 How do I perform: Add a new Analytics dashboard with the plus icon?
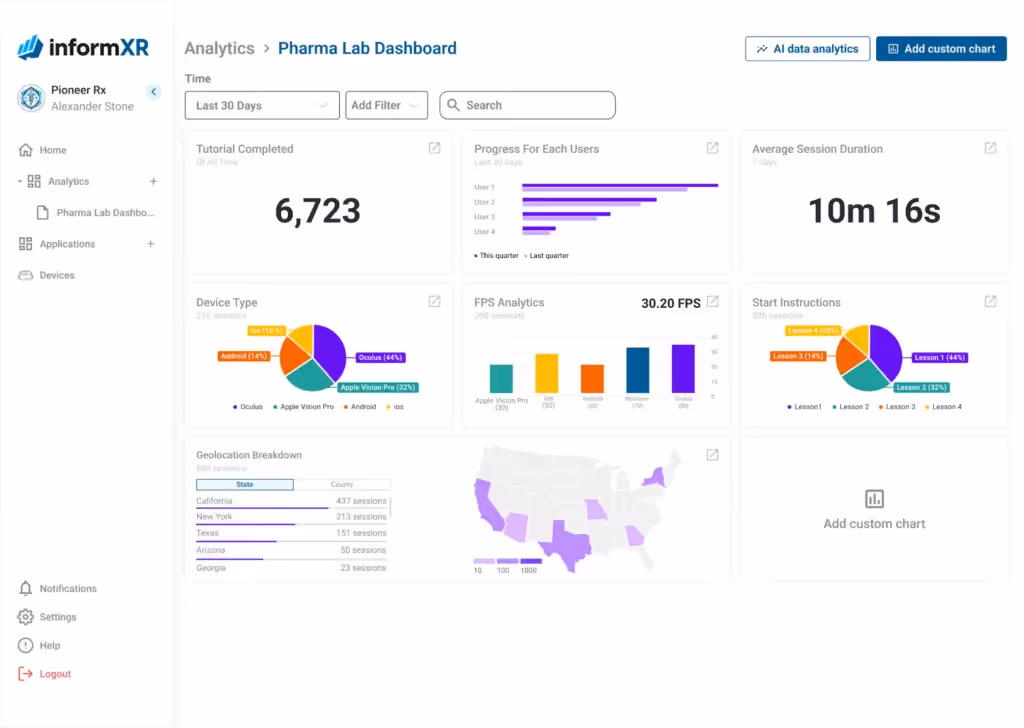pos(153,182)
